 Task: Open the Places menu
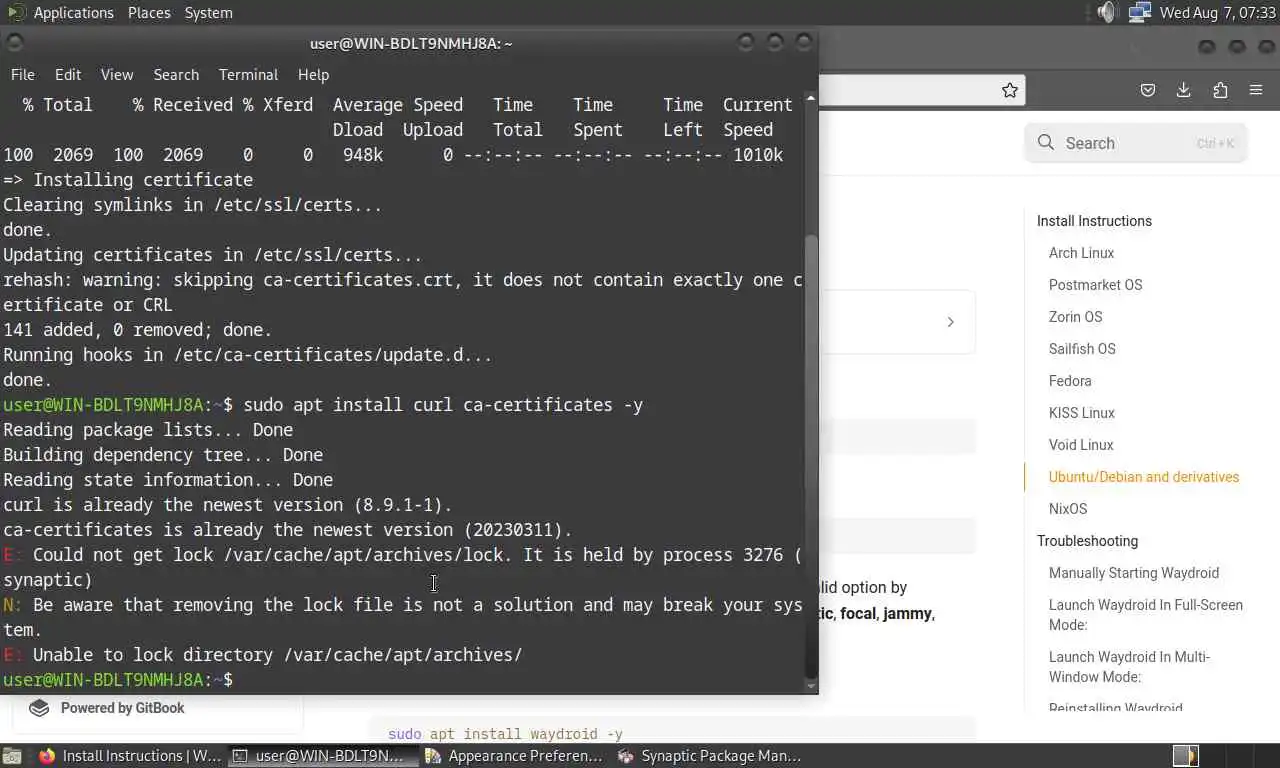[149, 13]
